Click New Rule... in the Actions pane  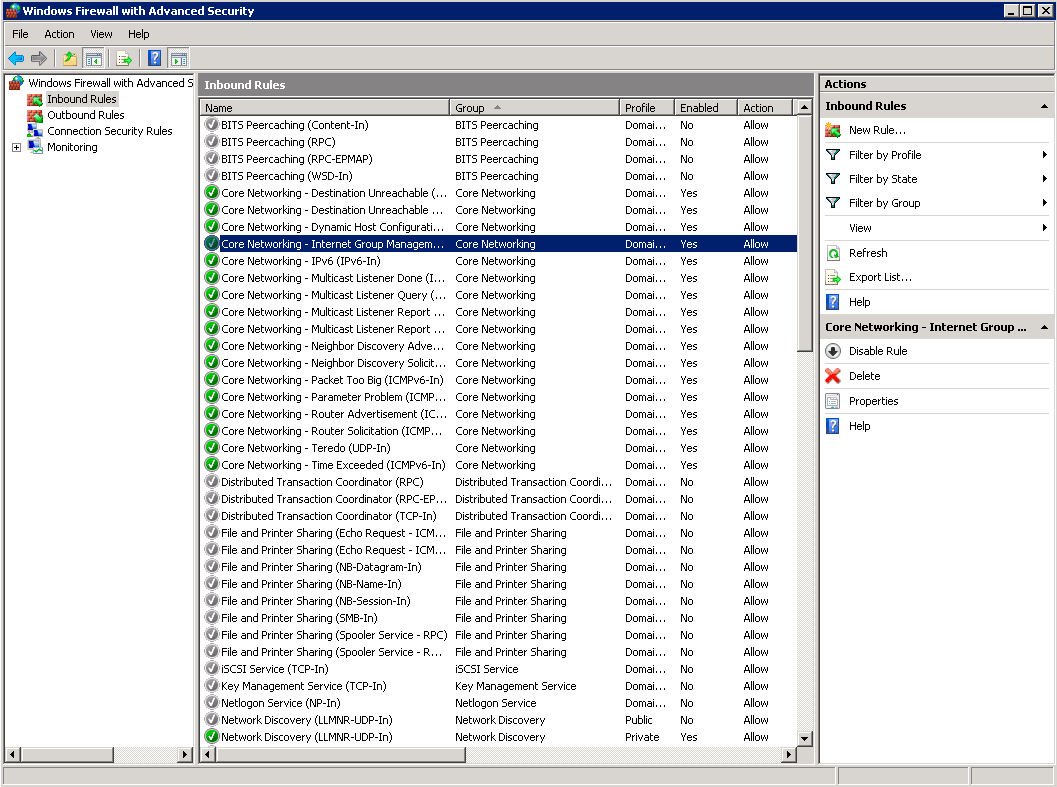(x=877, y=130)
